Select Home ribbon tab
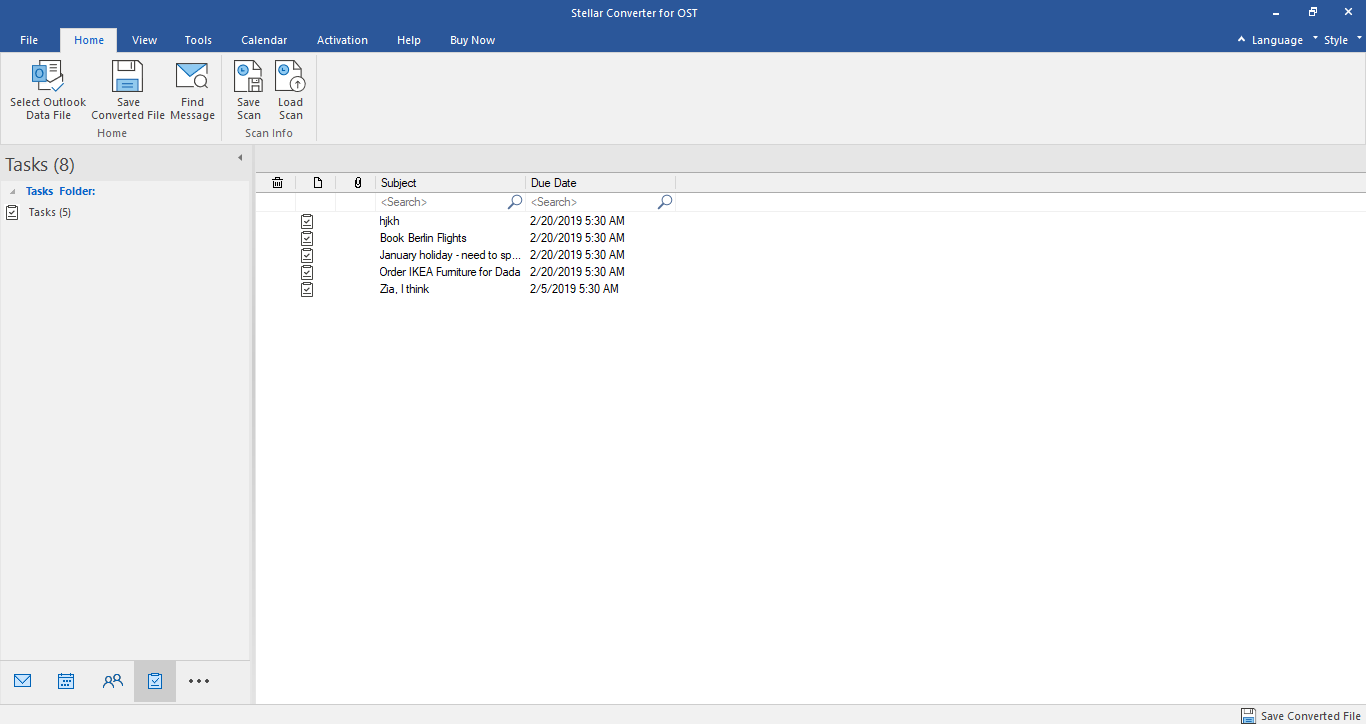The height and width of the screenshot is (724, 1366). pyautogui.click(x=89, y=40)
